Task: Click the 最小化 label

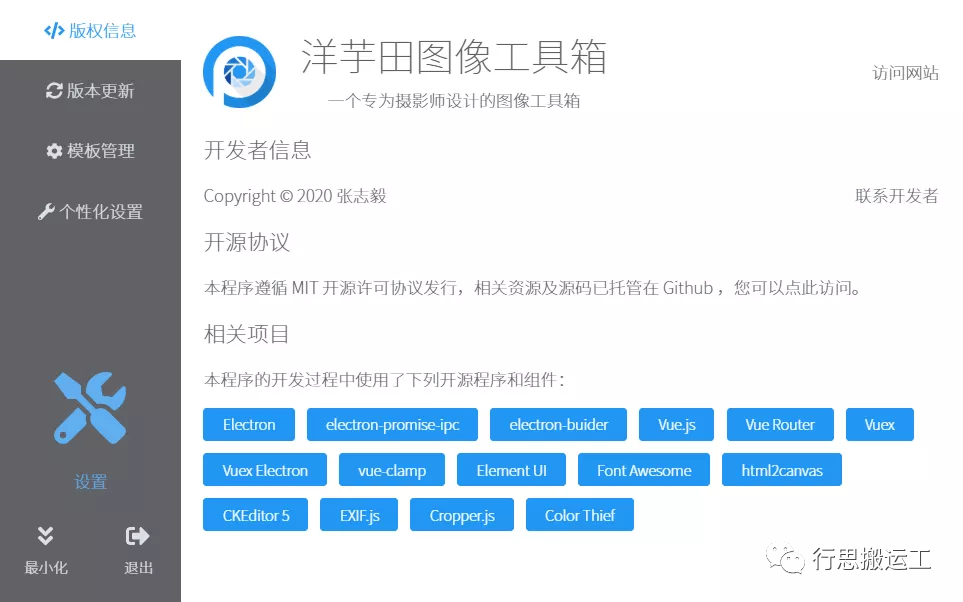Action: pos(45,568)
